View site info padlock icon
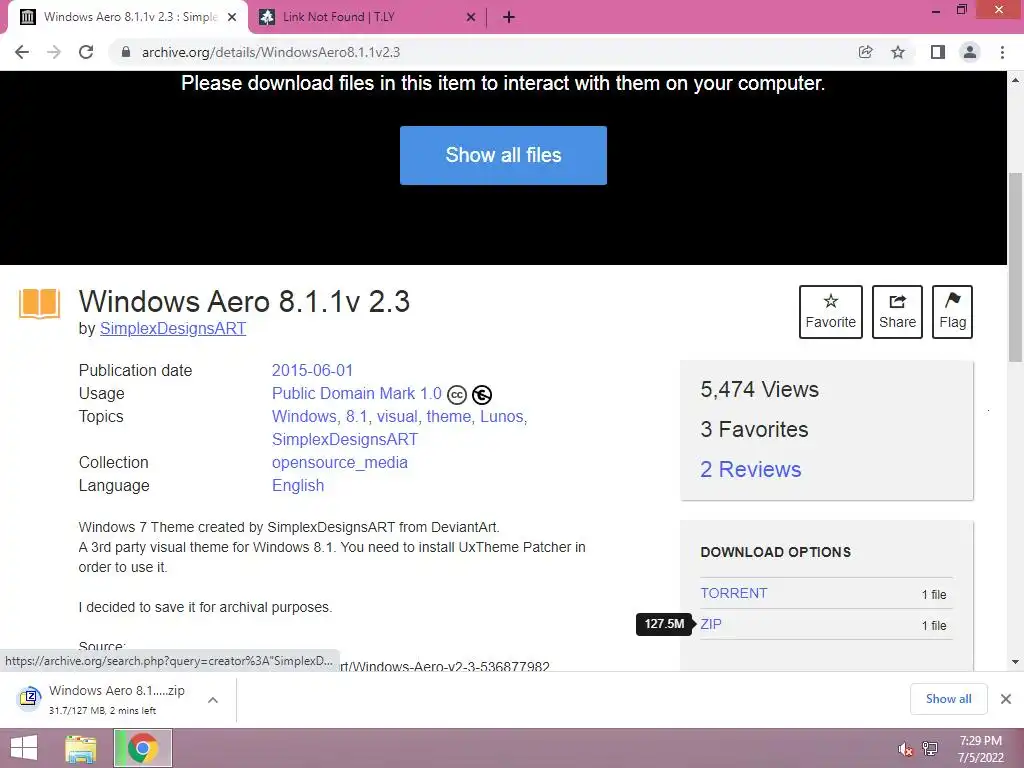Image resolution: width=1024 pixels, height=768 pixels. click(126, 52)
